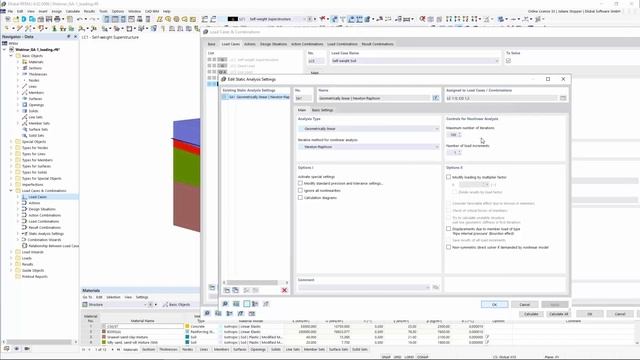Close the Navigator Data panel

click(75, 37)
